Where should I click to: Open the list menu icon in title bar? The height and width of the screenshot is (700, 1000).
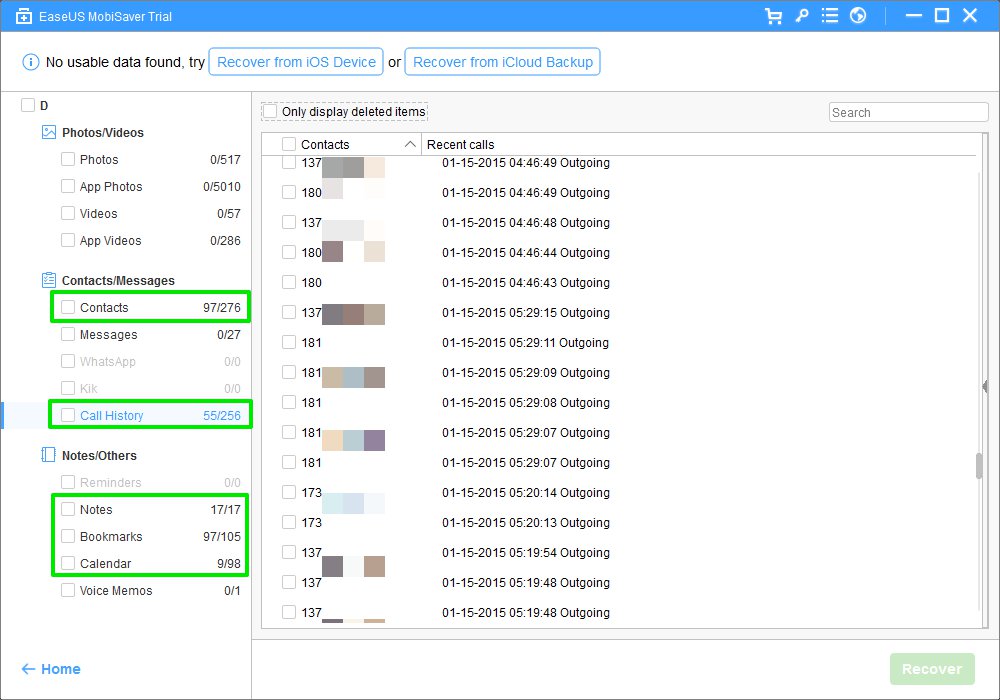click(829, 16)
